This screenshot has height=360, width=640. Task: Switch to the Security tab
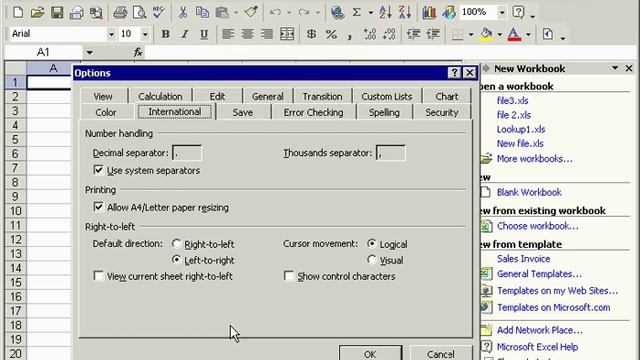point(442,112)
